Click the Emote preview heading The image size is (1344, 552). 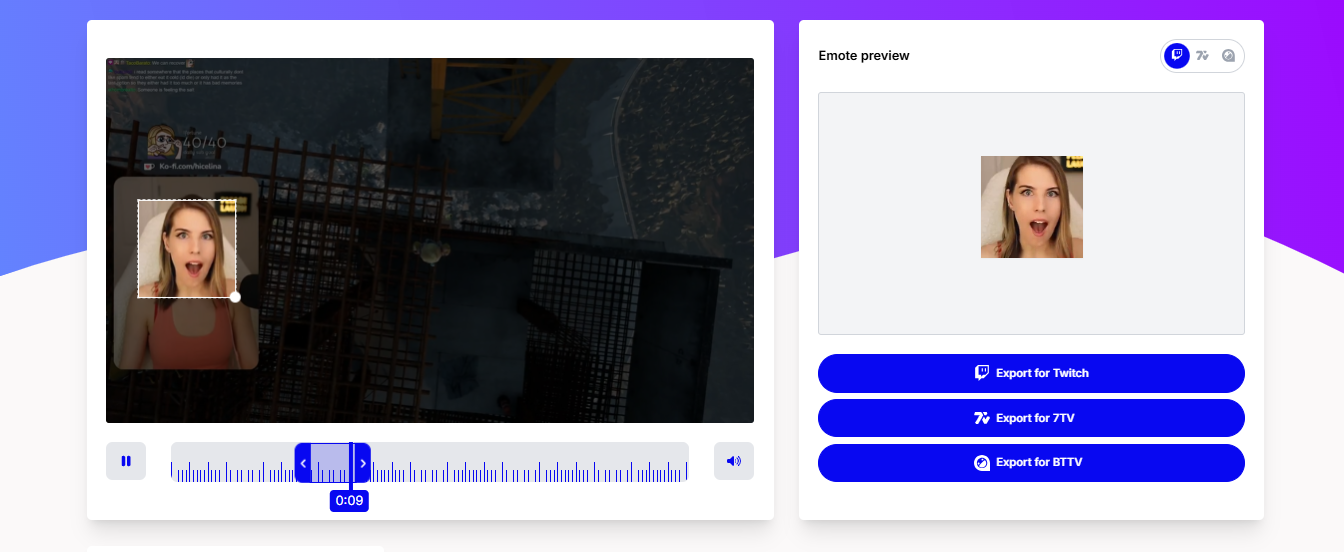point(864,56)
